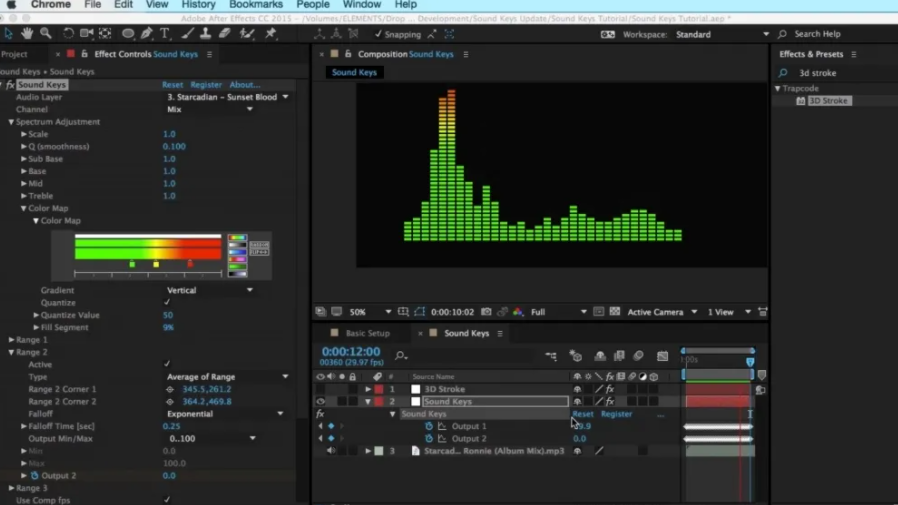
Task: Open the 50% magnification dropdown
Action: (x=370, y=312)
